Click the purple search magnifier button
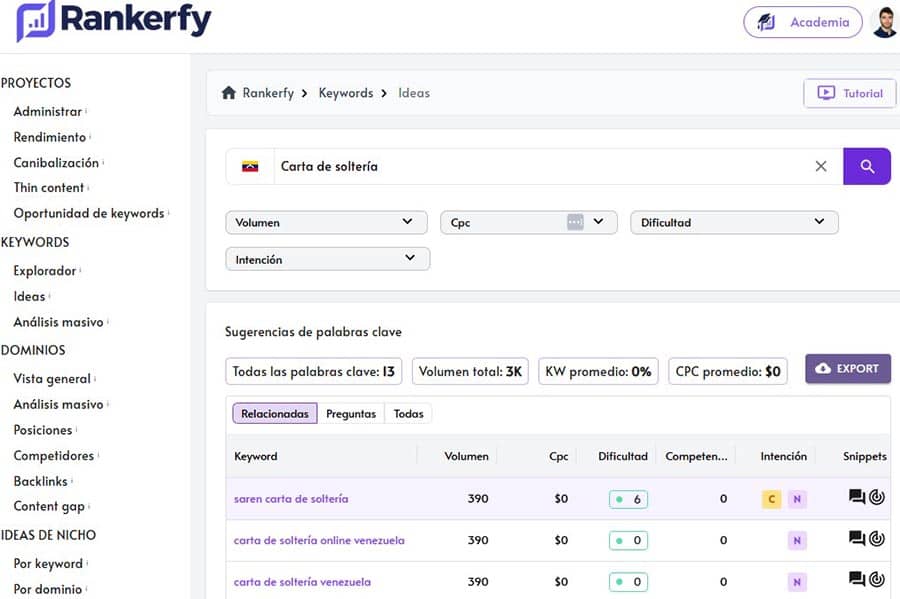The image size is (900, 599). tap(866, 166)
